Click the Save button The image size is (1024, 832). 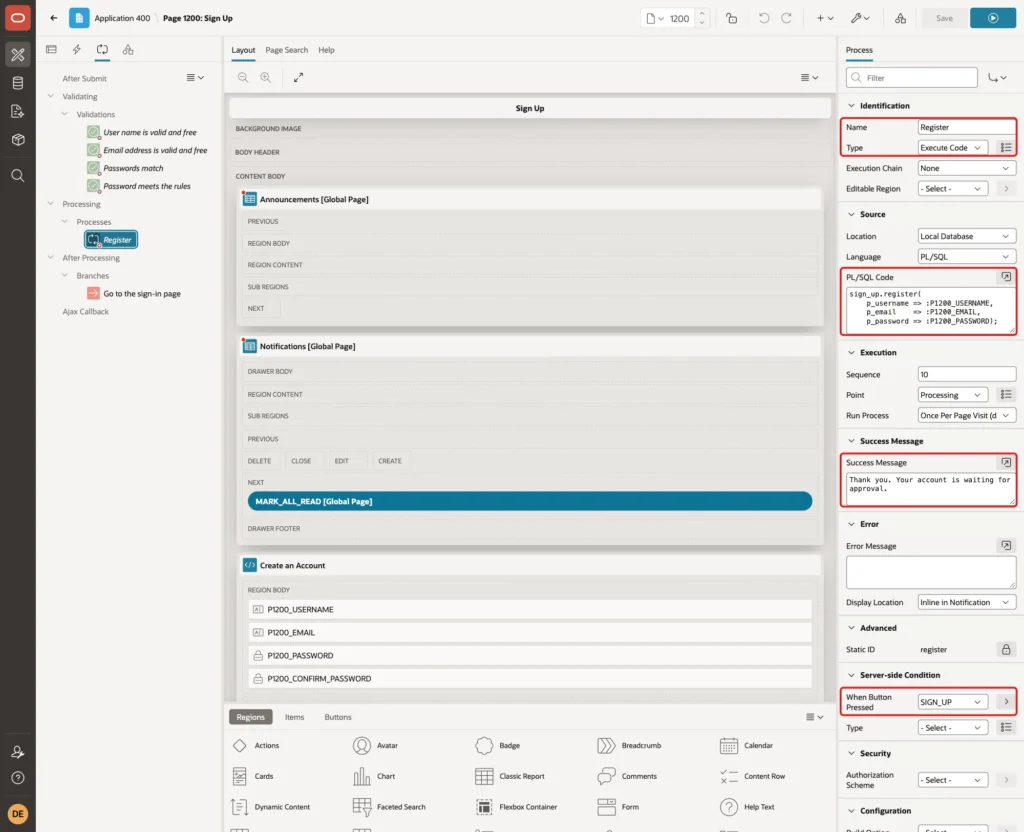[x=944, y=18]
